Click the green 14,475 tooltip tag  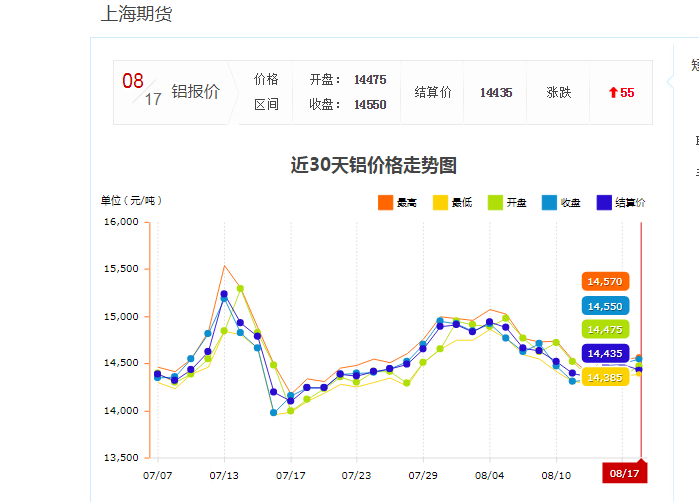[605, 329]
